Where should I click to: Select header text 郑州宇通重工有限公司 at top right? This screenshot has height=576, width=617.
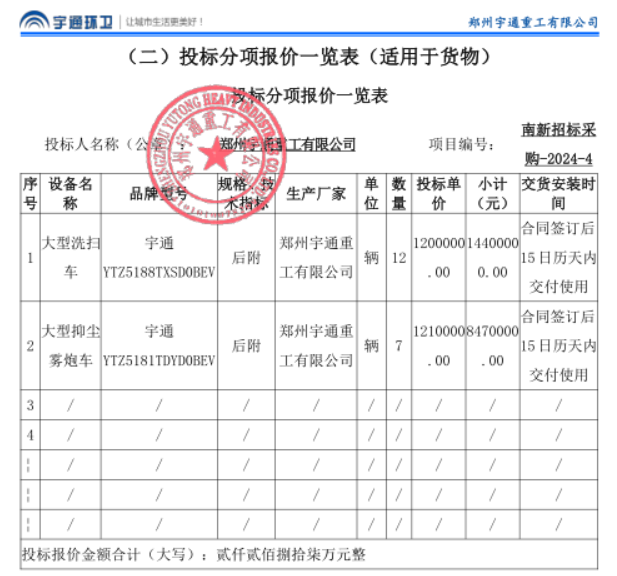(533, 22)
